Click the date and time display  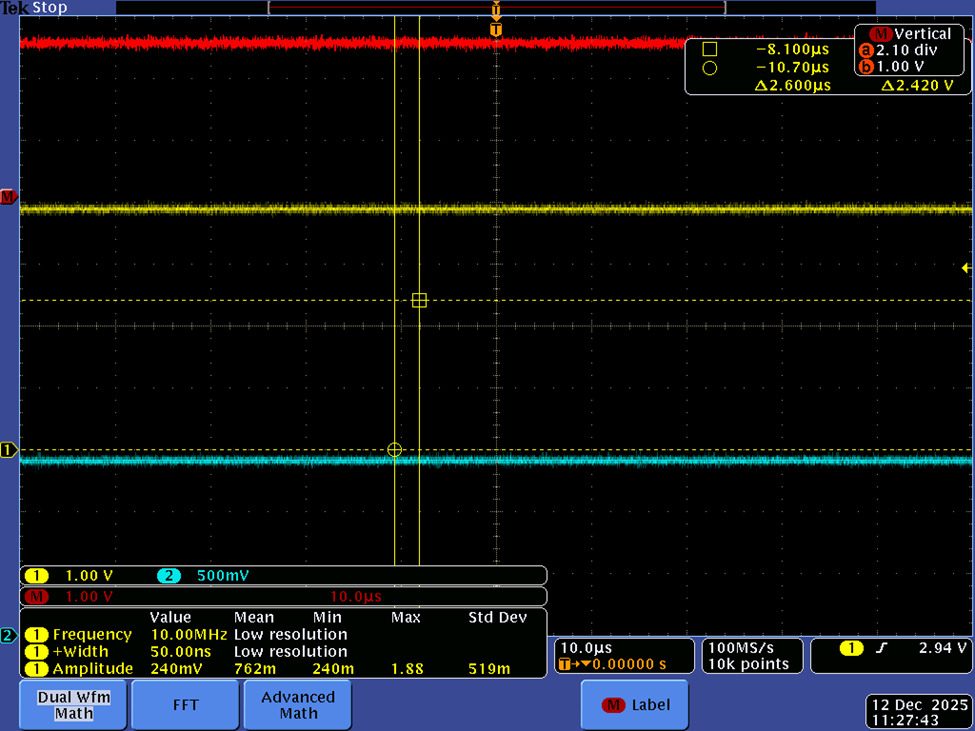(x=920, y=712)
